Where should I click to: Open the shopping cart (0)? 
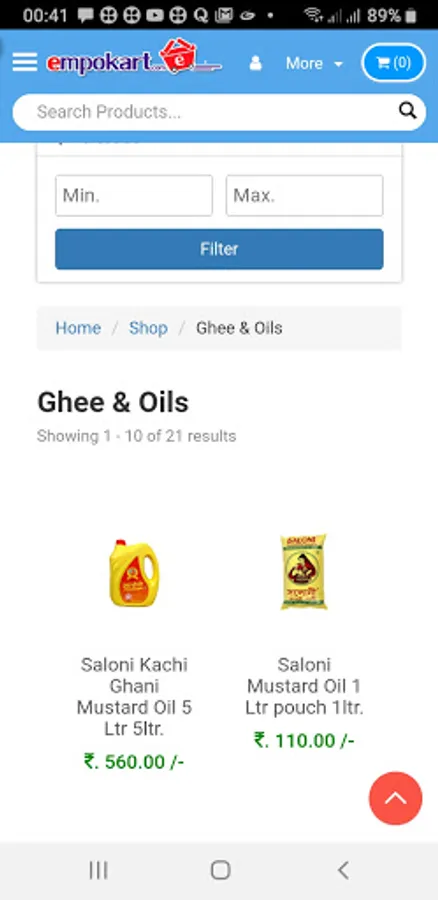(394, 63)
